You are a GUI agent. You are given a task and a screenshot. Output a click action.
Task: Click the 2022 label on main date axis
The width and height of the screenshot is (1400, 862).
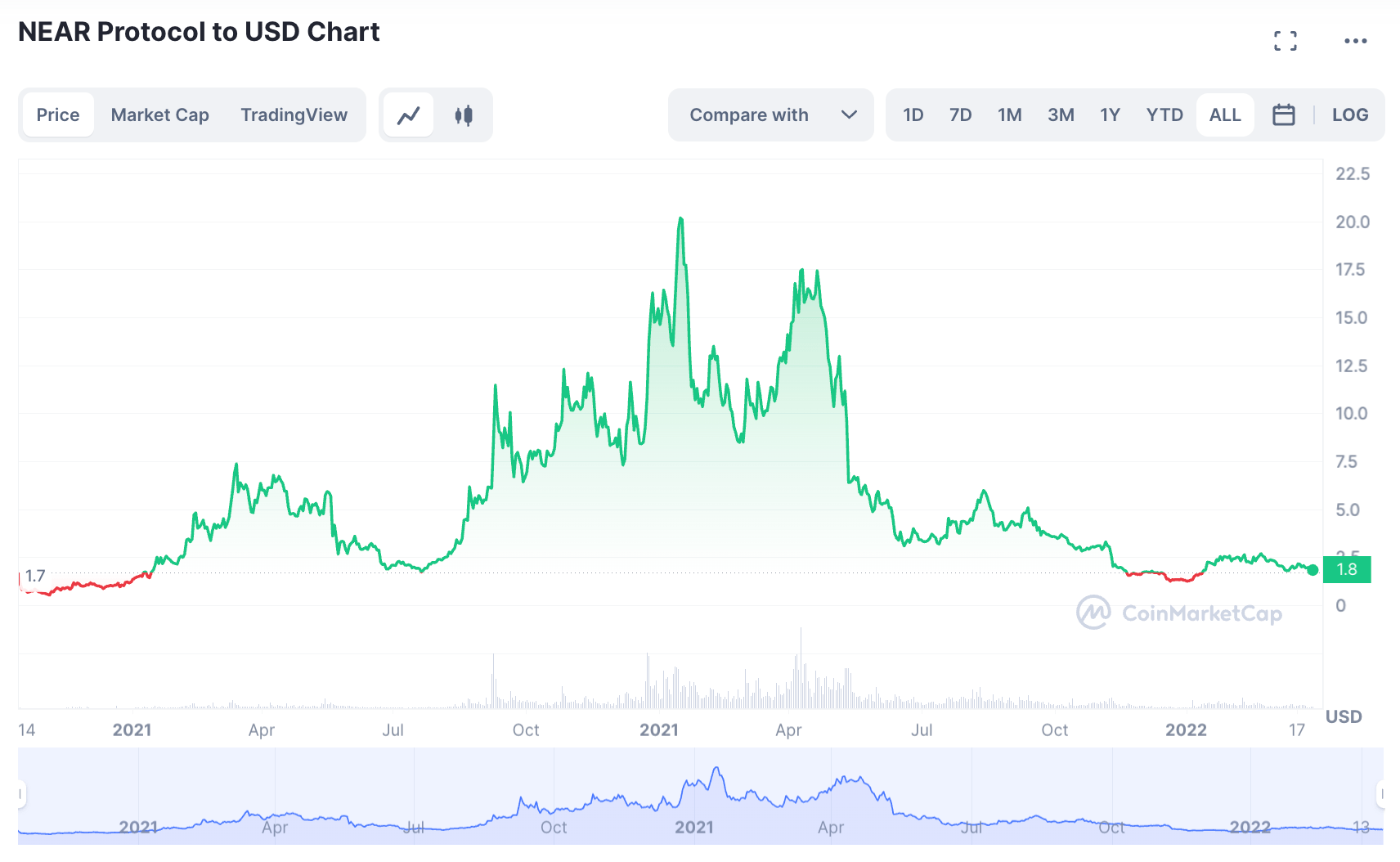1186,730
